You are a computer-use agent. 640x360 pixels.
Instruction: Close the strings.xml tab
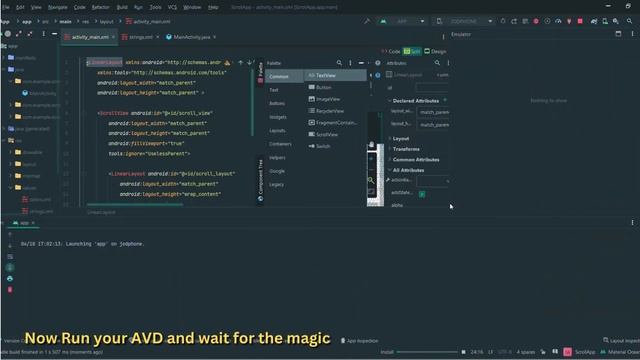click(x=158, y=37)
